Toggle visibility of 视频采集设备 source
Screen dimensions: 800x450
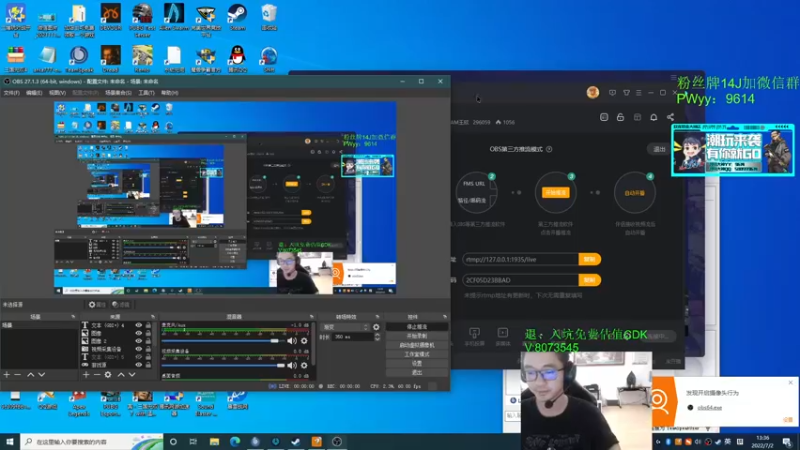click(138, 349)
